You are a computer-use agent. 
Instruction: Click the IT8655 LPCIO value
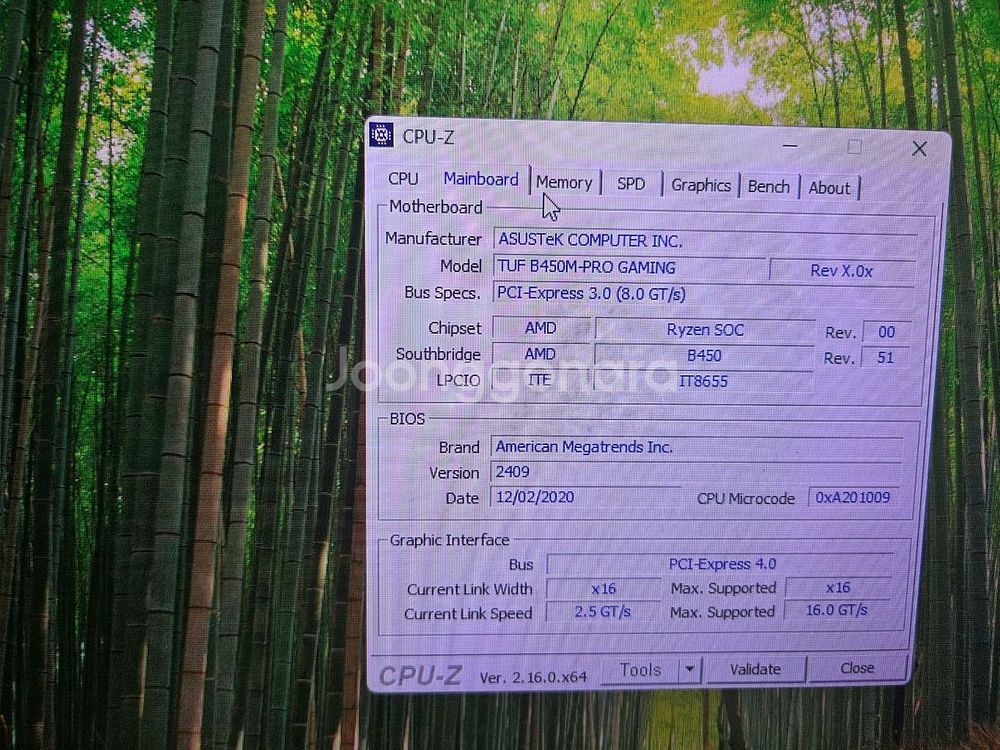click(703, 381)
